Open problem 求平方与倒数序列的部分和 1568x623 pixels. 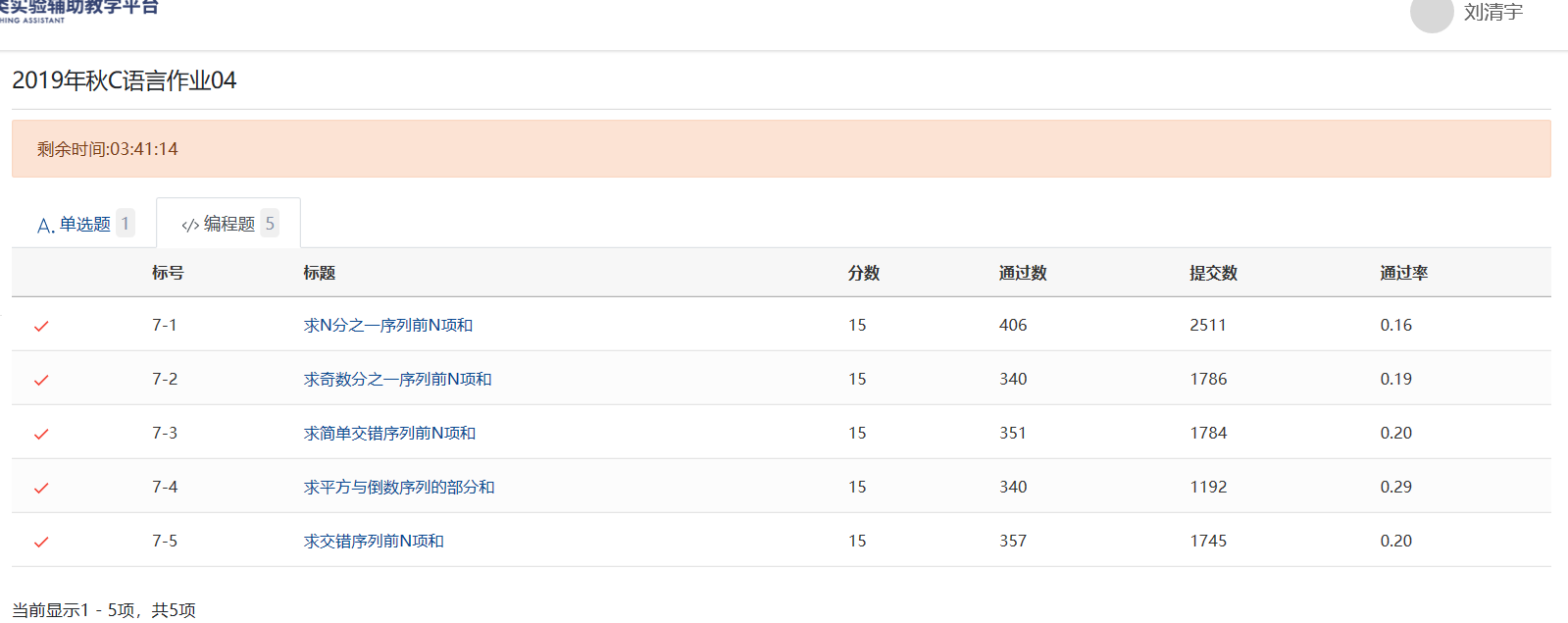tap(399, 487)
